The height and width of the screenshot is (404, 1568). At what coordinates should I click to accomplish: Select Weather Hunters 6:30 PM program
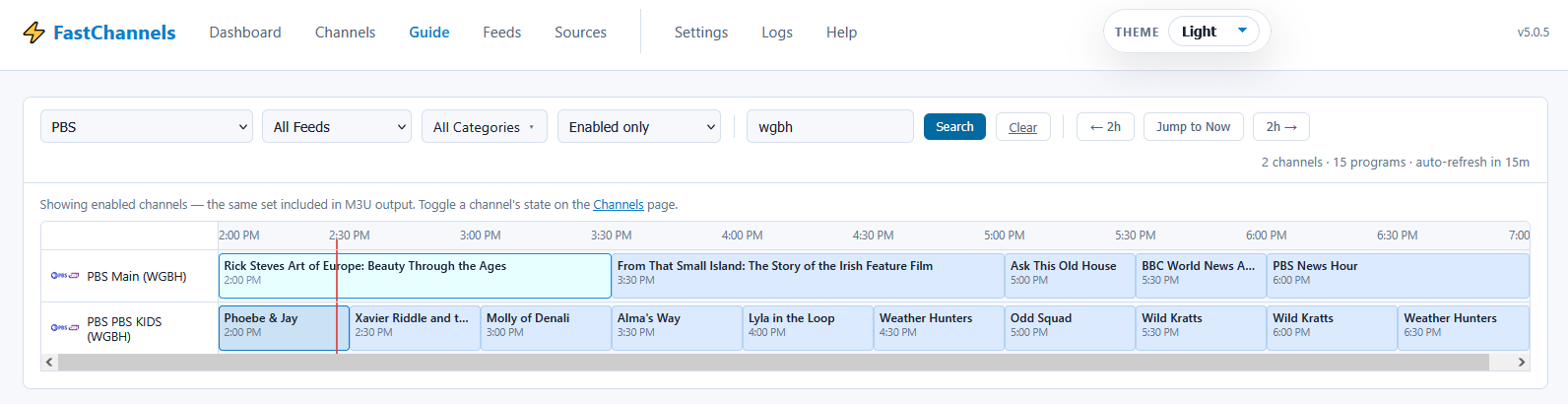coord(1464,328)
